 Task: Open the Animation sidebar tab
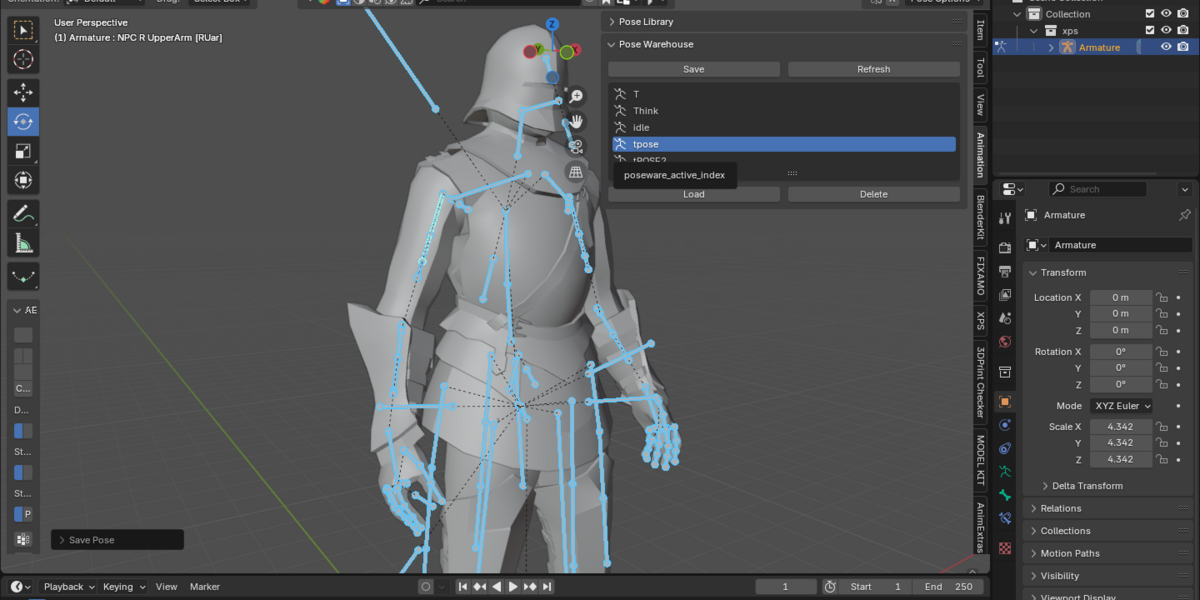(980, 154)
